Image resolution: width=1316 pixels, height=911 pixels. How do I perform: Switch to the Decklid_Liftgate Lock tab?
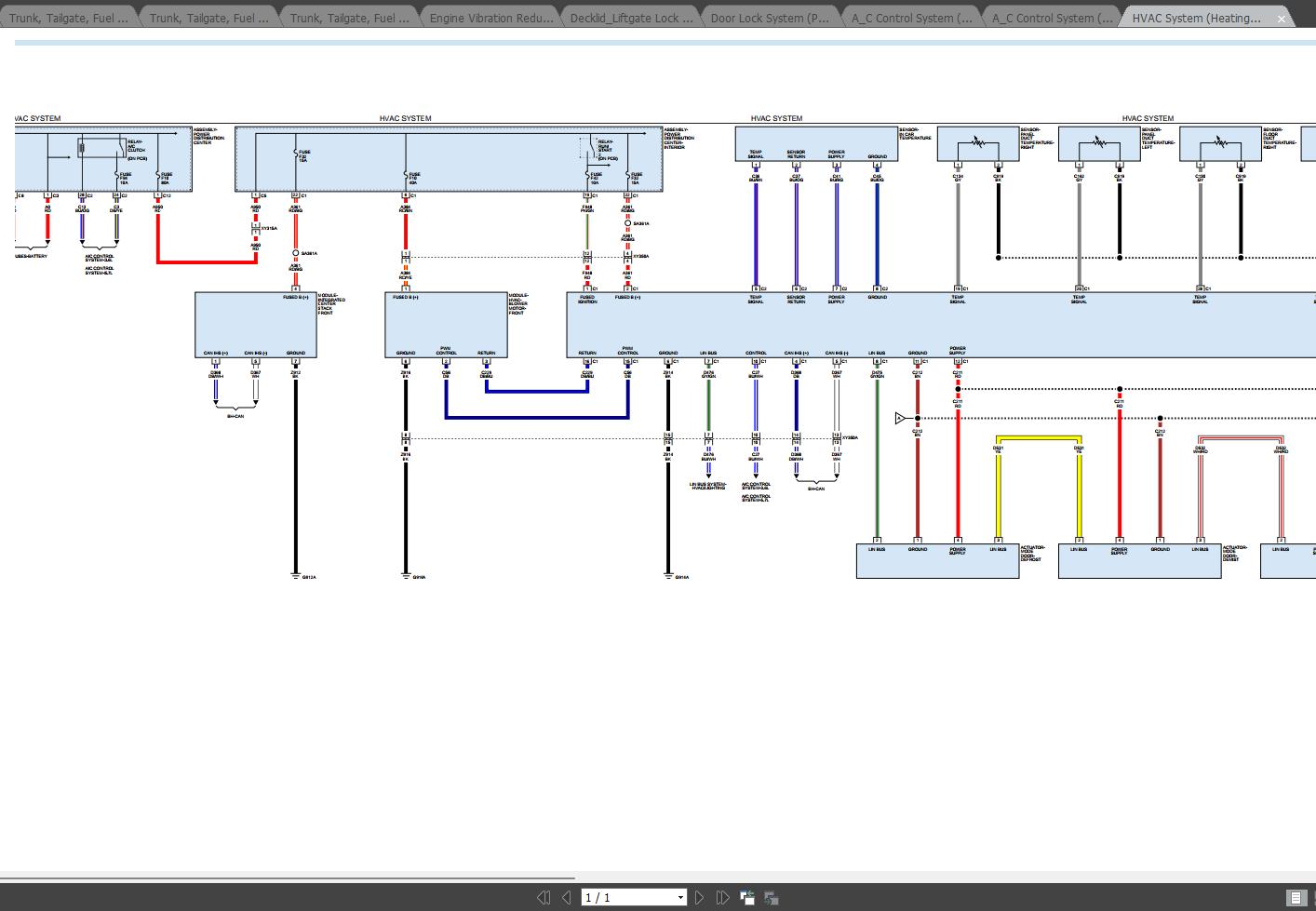point(630,17)
